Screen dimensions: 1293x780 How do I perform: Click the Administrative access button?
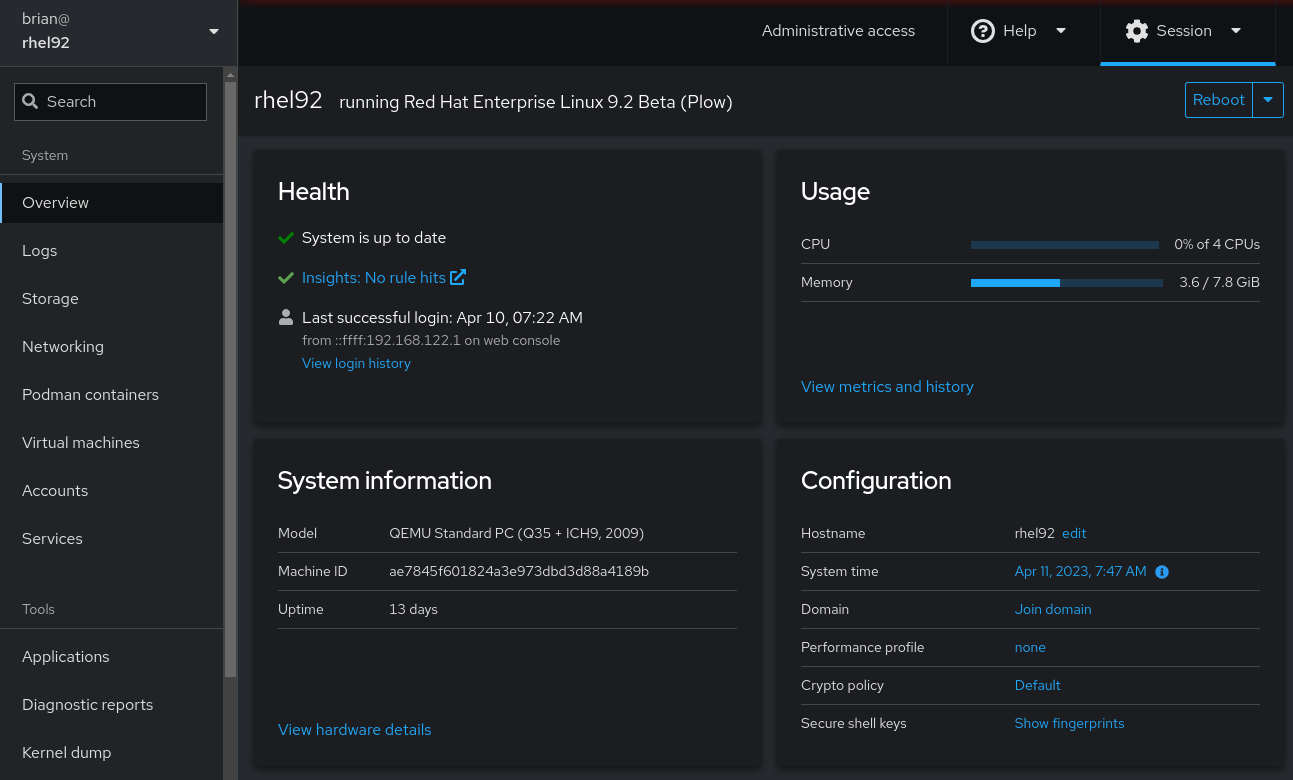[838, 31]
